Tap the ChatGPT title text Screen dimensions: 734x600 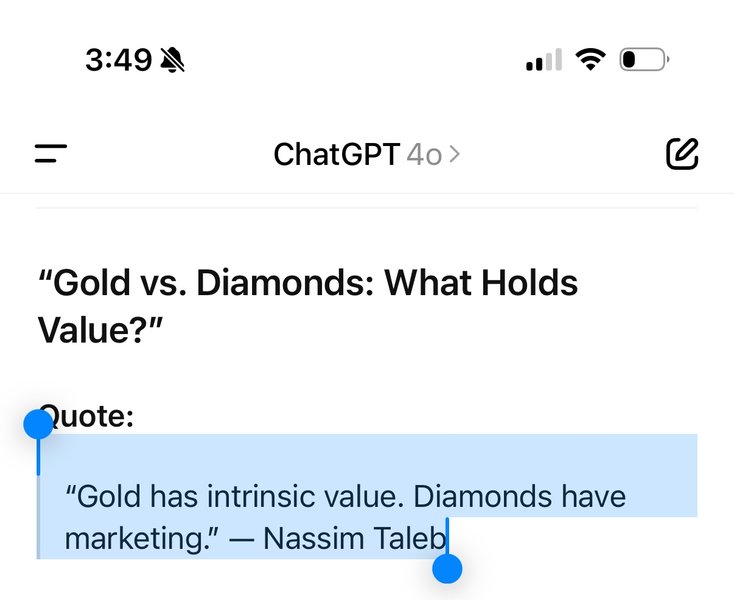(336, 154)
